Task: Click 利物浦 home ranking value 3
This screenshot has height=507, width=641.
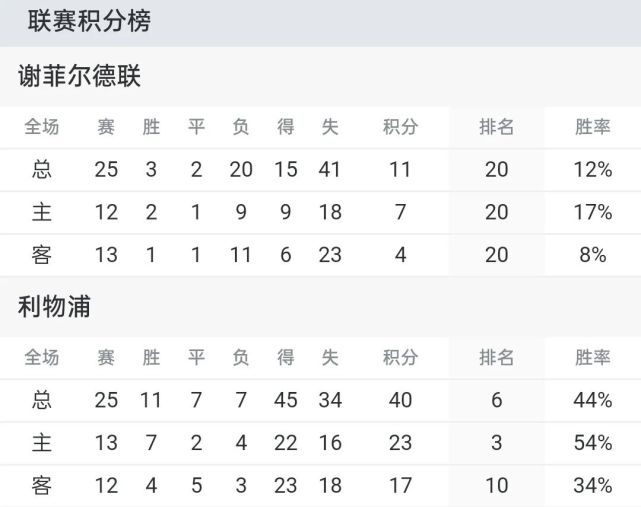Action: (x=497, y=443)
